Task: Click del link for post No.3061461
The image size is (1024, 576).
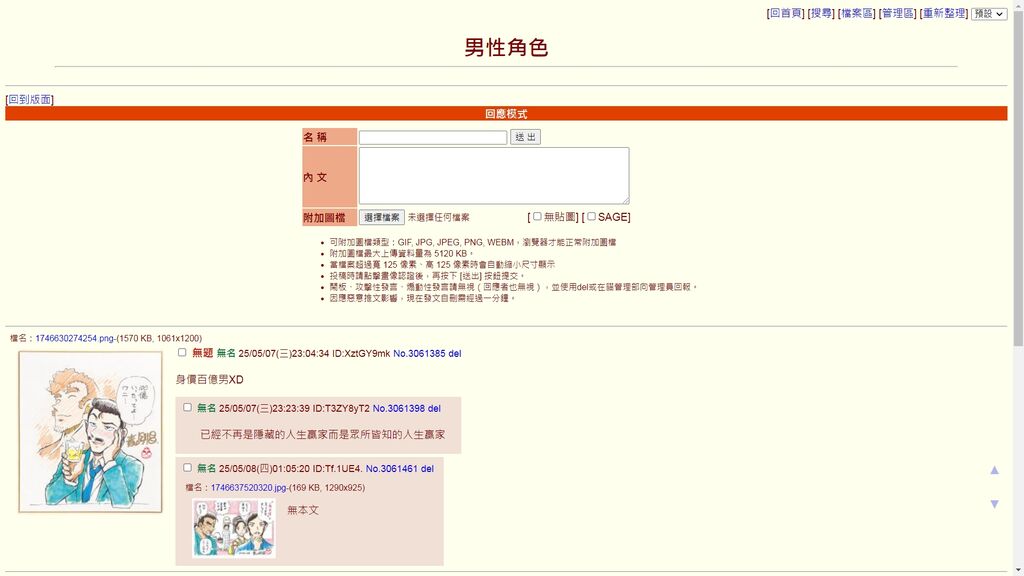Action: (427, 468)
